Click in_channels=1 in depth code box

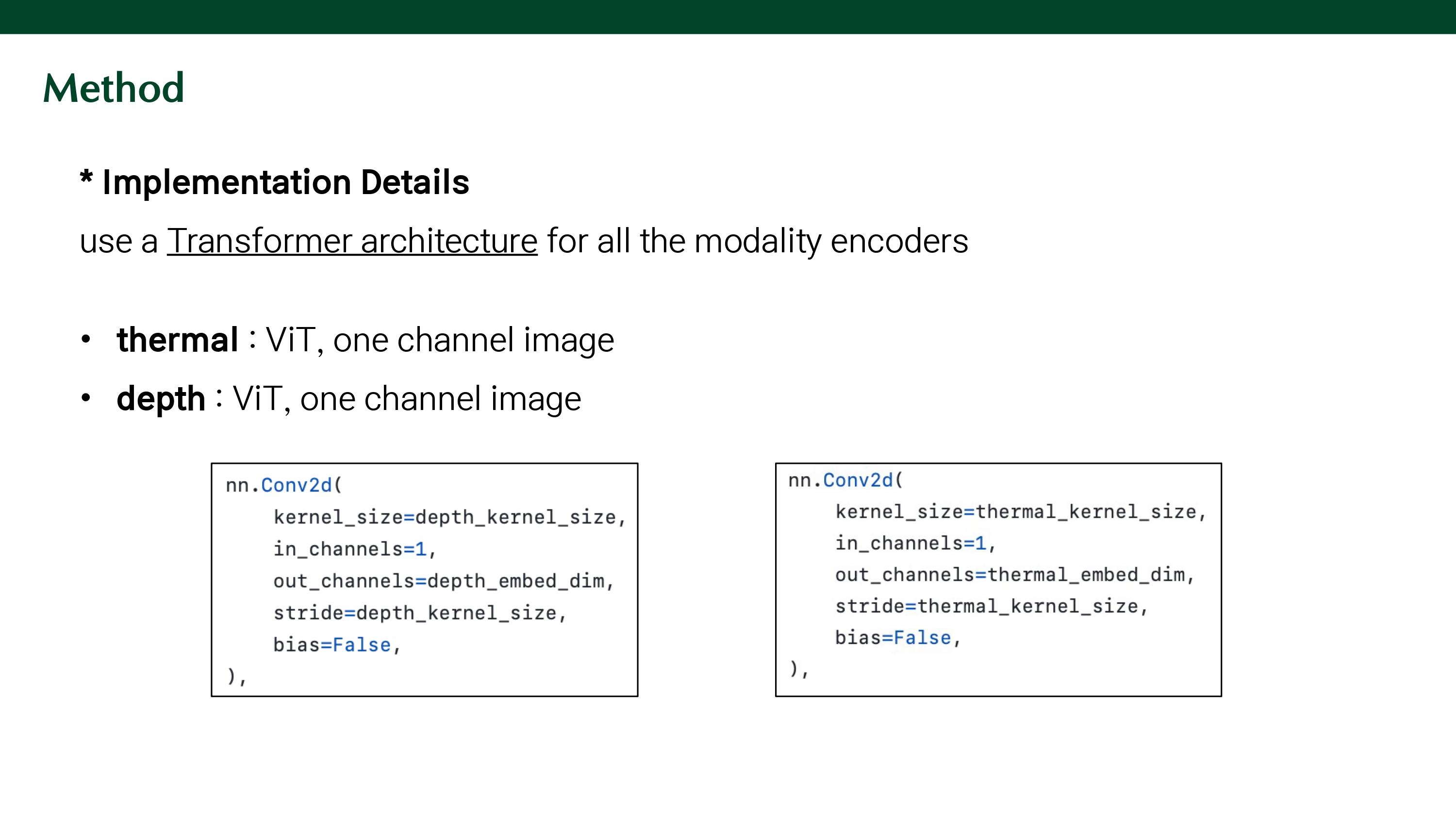point(354,549)
